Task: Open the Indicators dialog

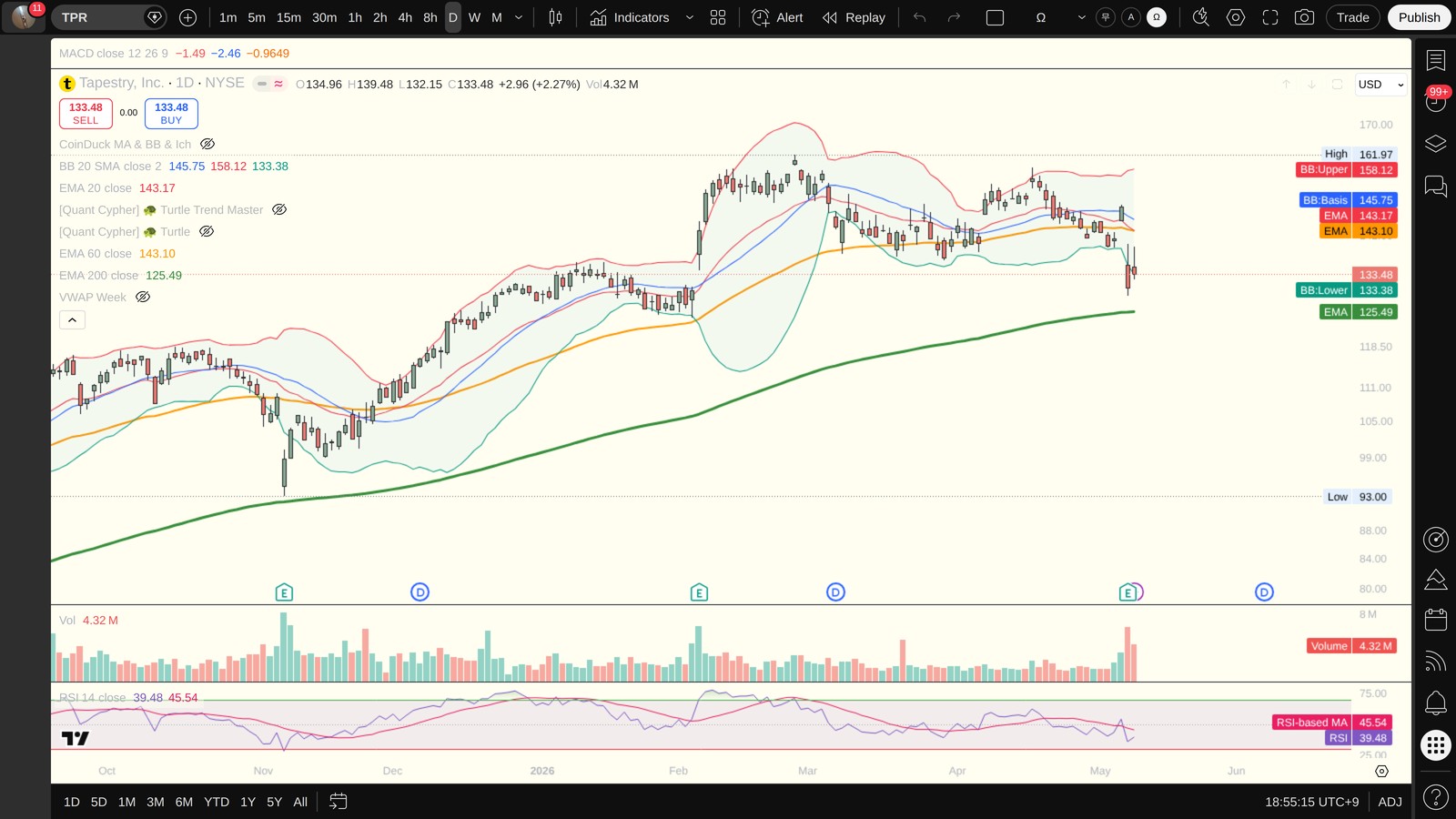Action: point(630,17)
